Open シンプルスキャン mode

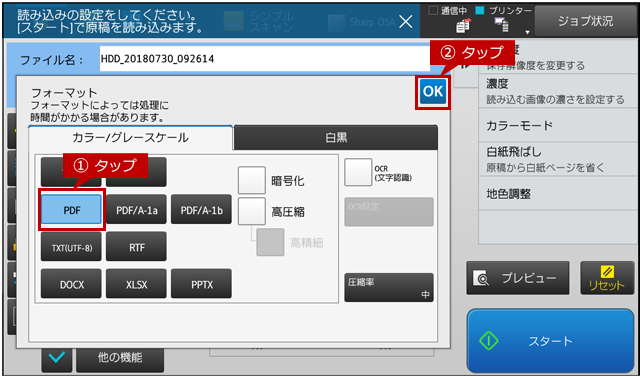point(260,21)
